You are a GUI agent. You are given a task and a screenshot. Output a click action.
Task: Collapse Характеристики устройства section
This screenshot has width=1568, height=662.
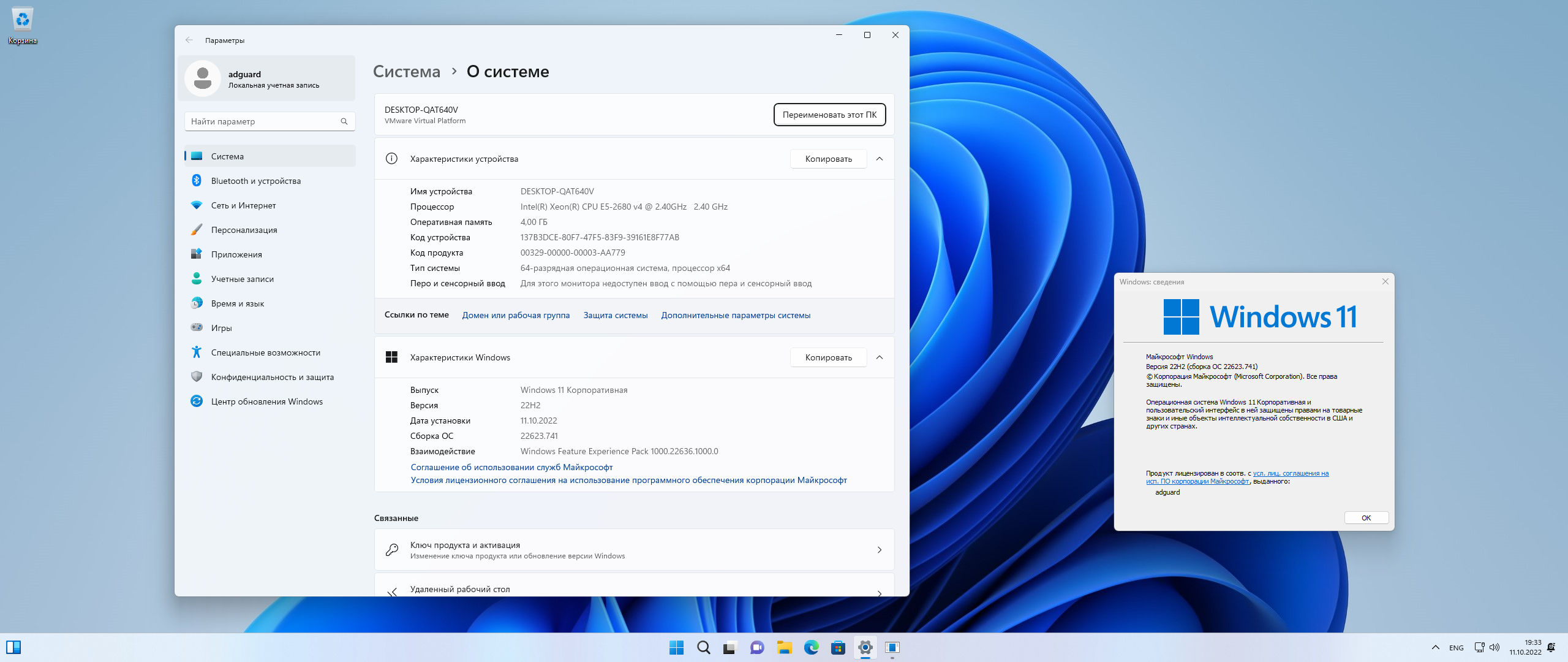pos(880,159)
